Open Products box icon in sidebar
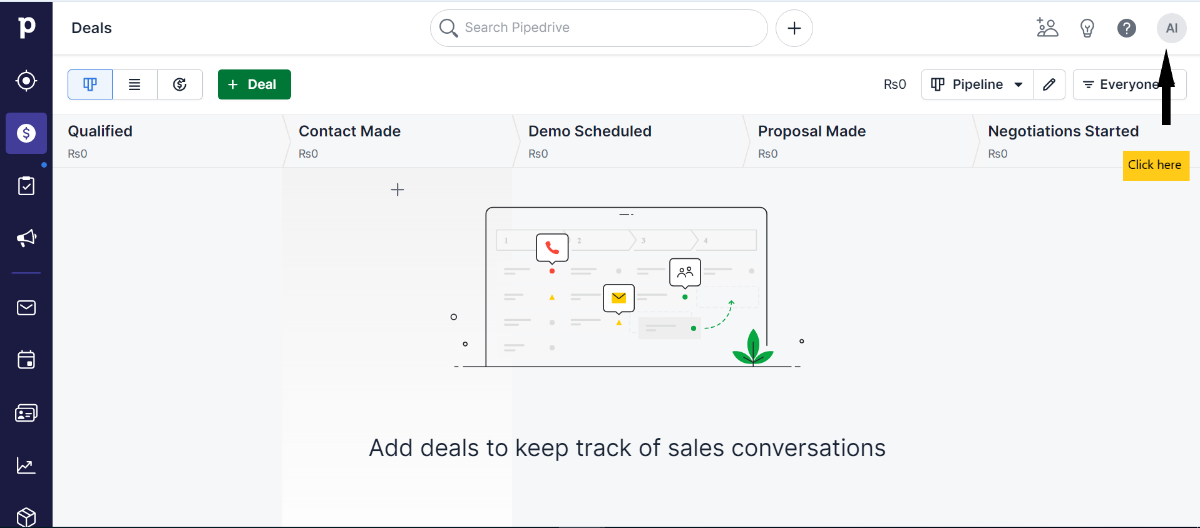This screenshot has height=528, width=1200. click(26, 516)
